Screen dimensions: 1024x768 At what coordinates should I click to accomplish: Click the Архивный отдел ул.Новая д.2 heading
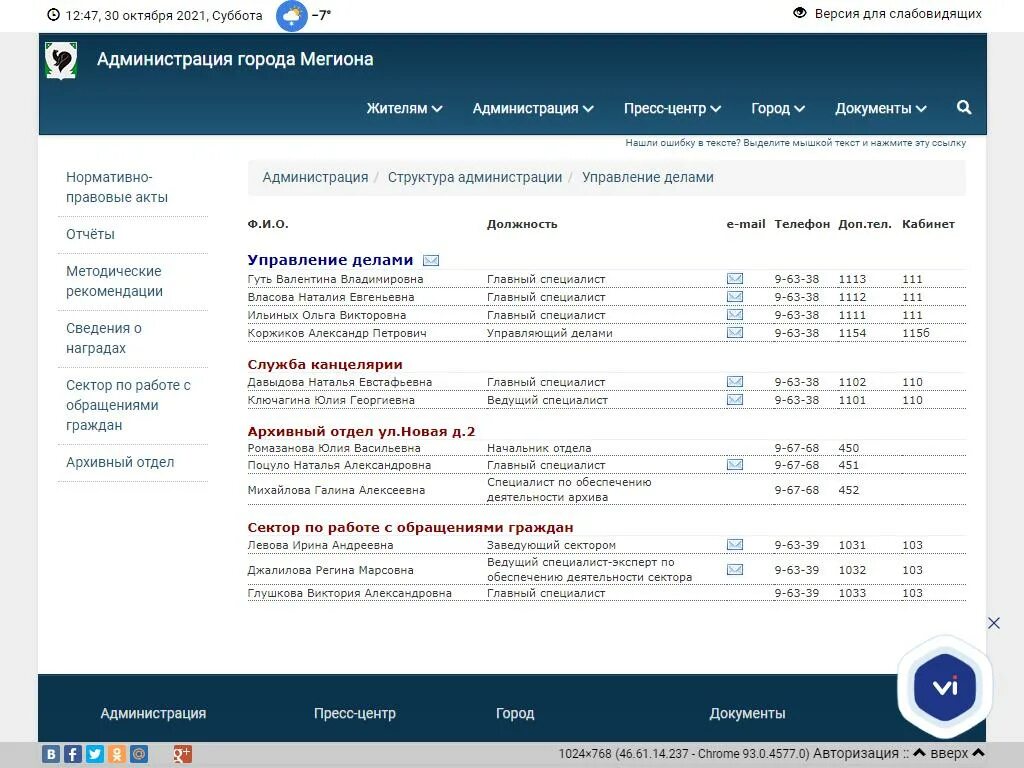(361, 432)
